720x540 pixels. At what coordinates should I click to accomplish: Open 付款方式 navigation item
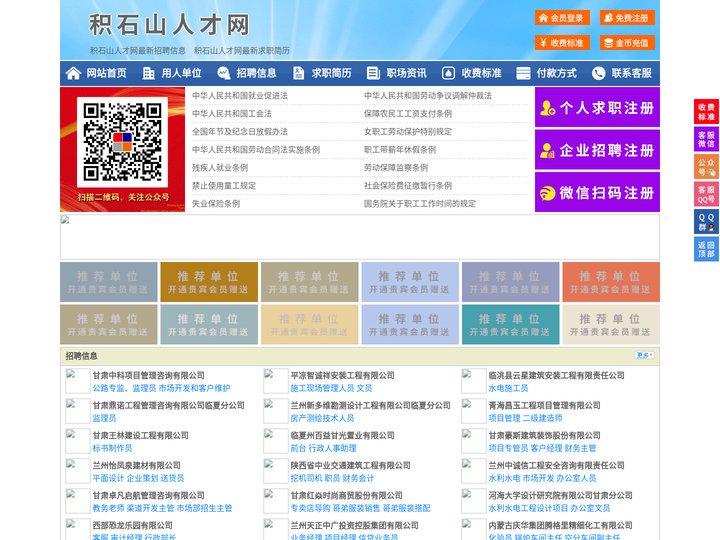pos(557,73)
